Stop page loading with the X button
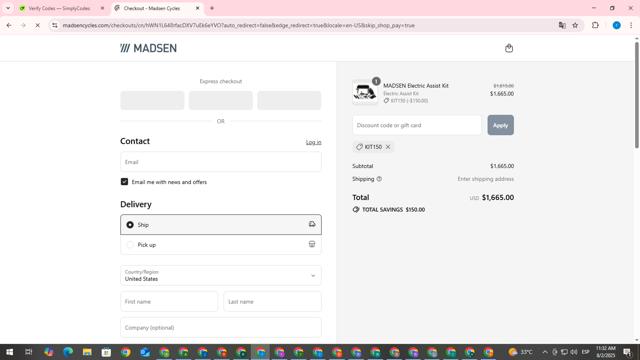640x360 pixels. click(x=37, y=25)
